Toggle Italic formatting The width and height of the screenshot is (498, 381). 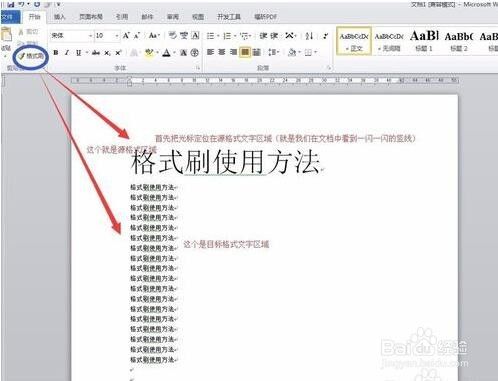tap(67, 53)
